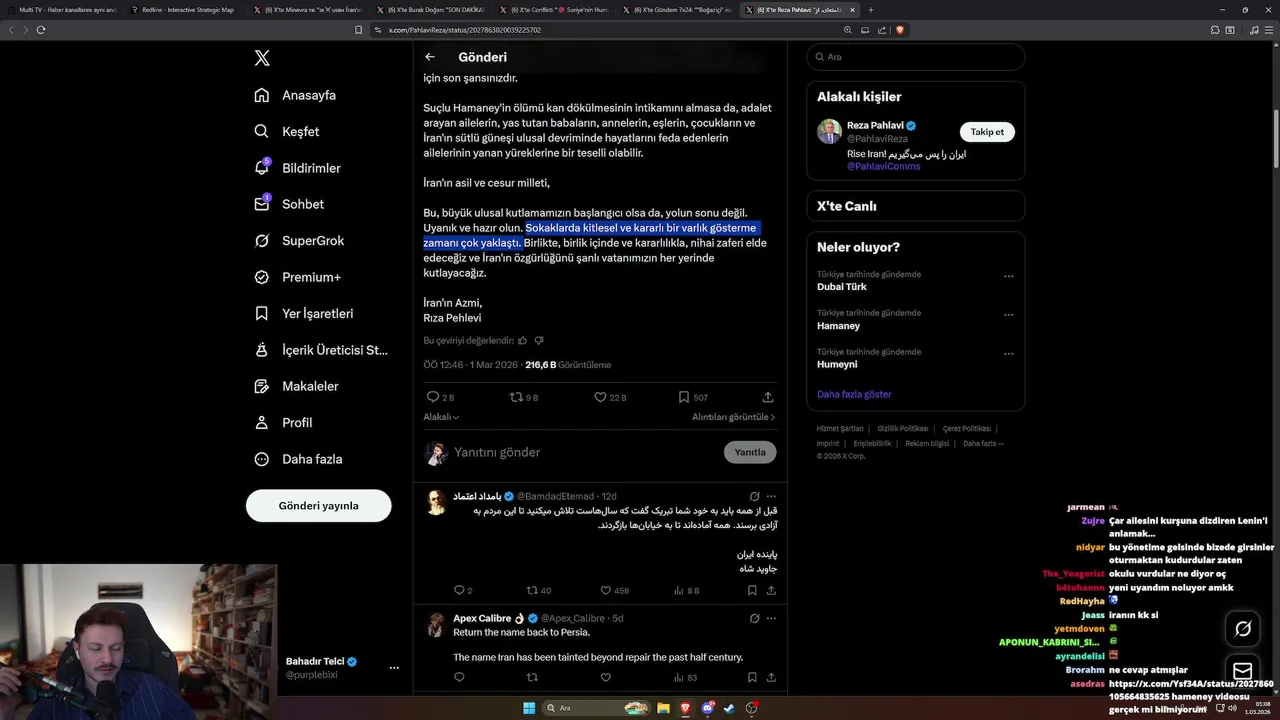
Task: Open more options for Hamaney trend
Action: pos(1008,315)
